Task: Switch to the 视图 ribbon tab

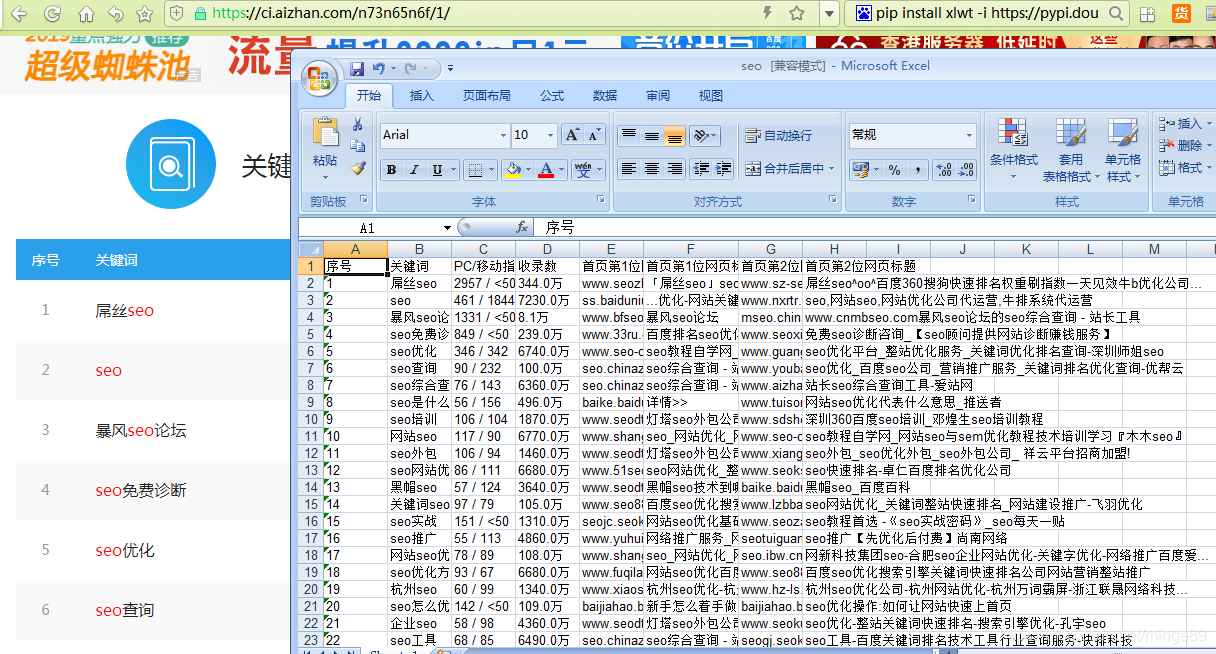Action: click(711, 96)
